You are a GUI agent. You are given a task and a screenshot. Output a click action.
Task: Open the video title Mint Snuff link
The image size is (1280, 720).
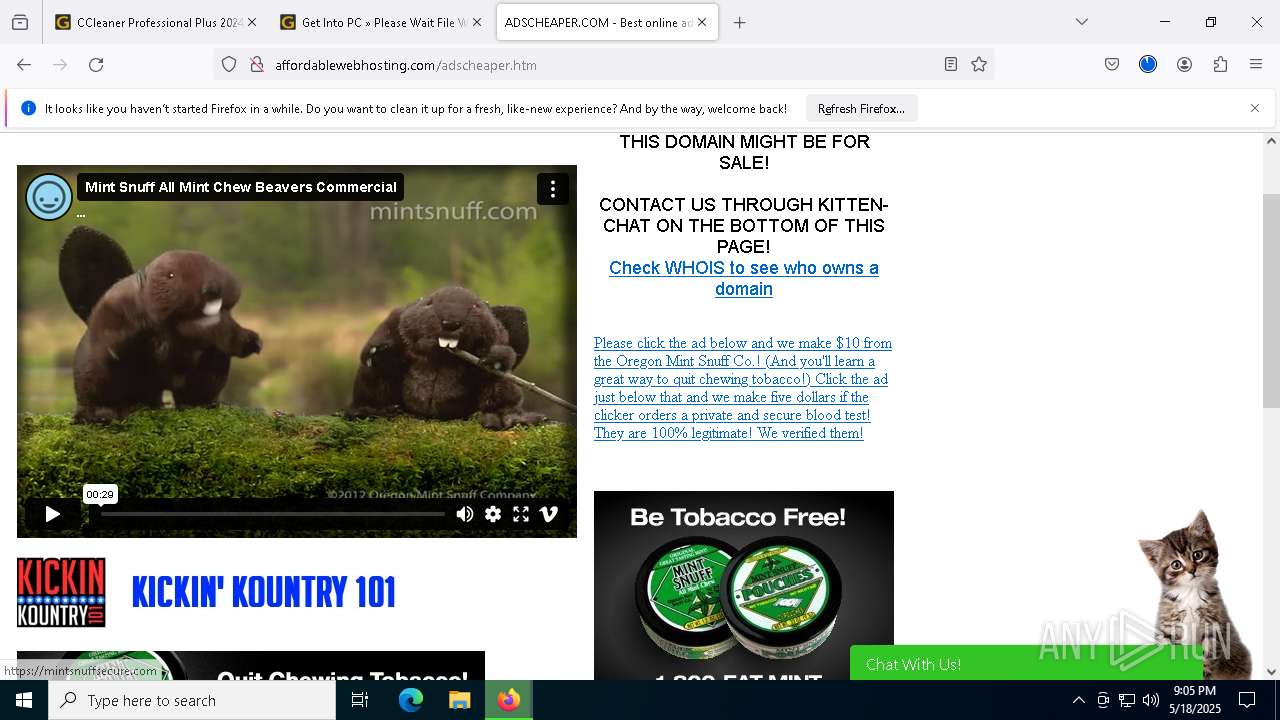[x=241, y=187]
